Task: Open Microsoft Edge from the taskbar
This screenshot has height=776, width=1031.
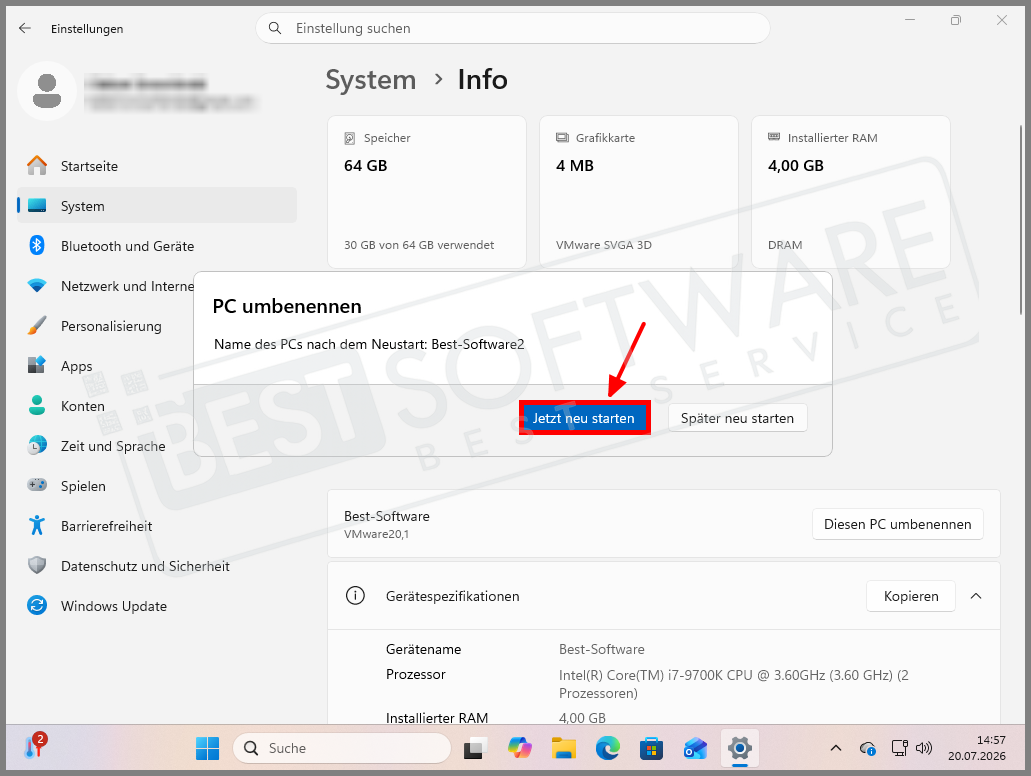Action: 608,748
